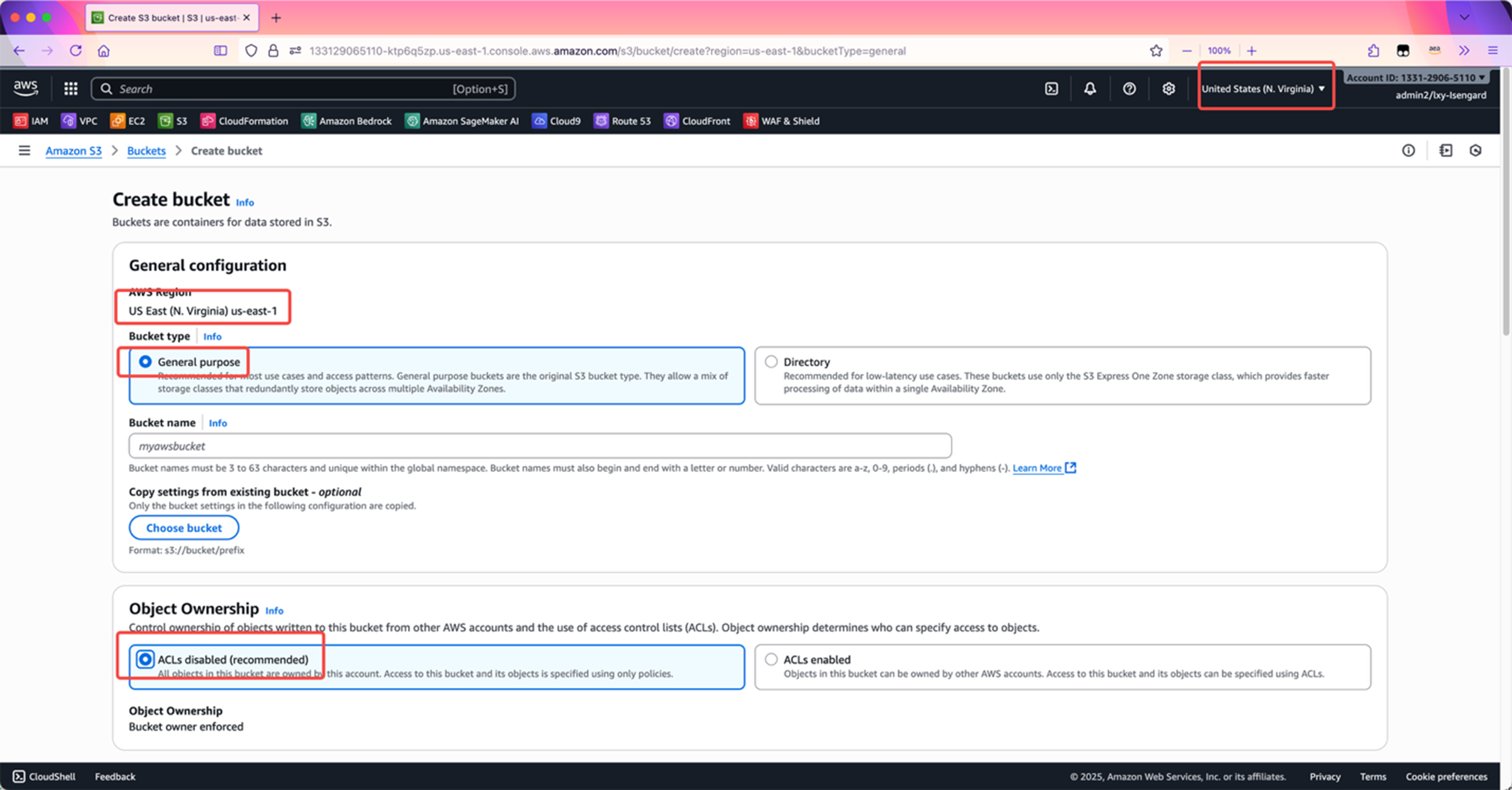This screenshot has width=1512, height=790.
Task: Click the Bucket name input field
Action: (x=539, y=446)
